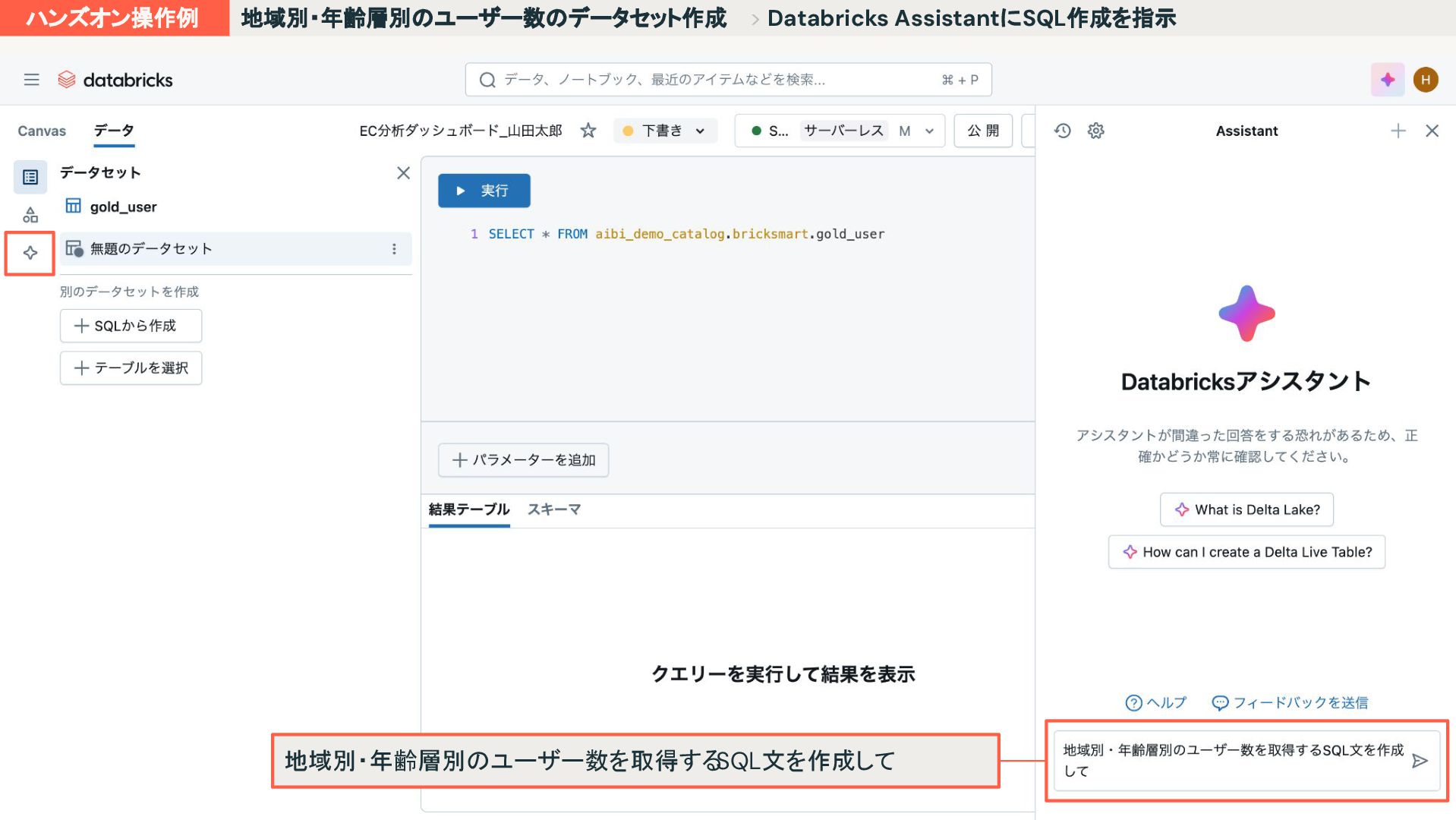
Task: Click the dashboard title EC分析ダッシュボード_山田太郎
Action: pyautogui.click(x=461, y=131)
